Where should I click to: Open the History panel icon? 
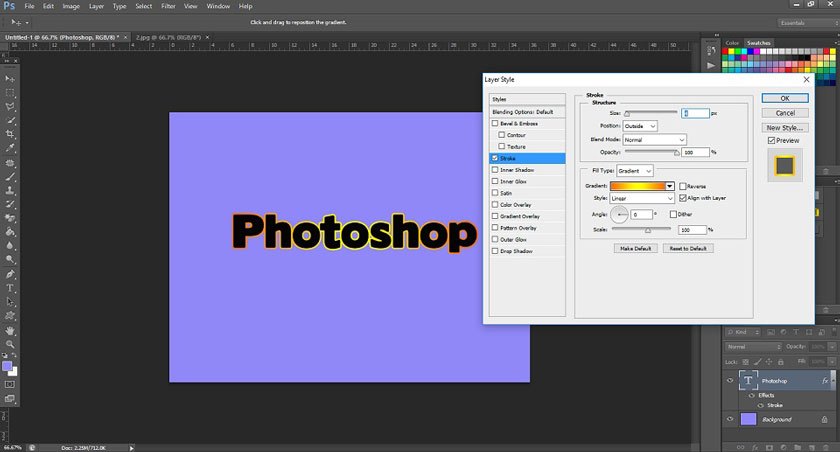(711, 51)
